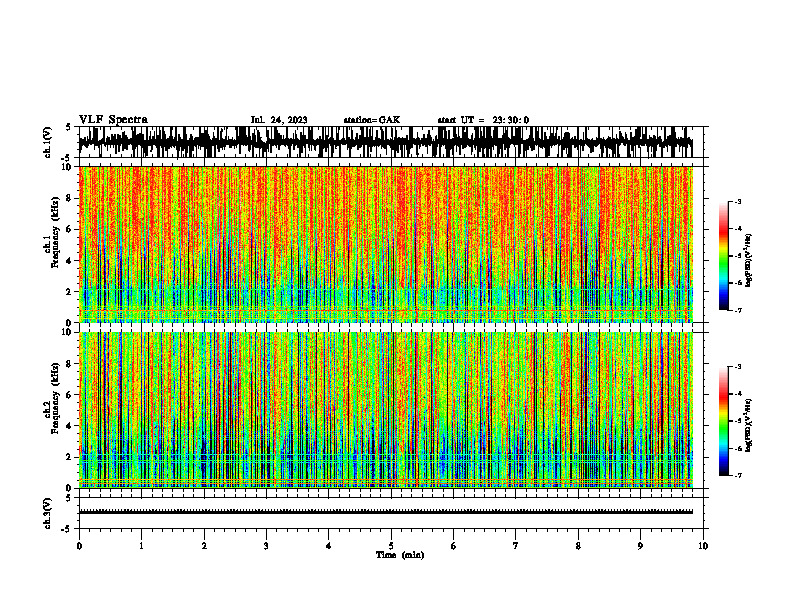
Task: Click the time axis tick label "0"
Action: pyautogui.click(x=79, y=546)
